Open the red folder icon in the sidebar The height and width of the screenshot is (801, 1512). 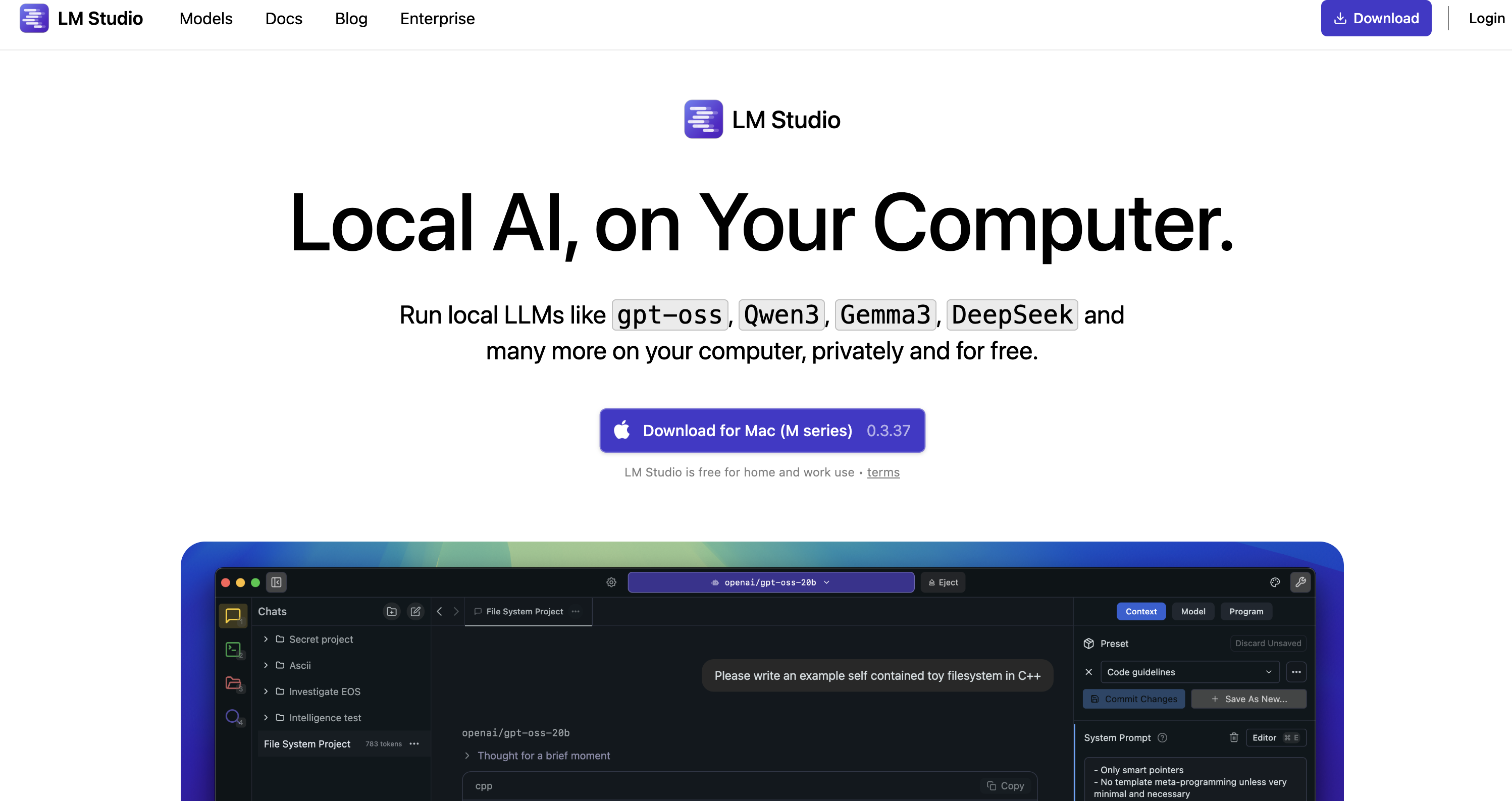(x=233, y=683)
